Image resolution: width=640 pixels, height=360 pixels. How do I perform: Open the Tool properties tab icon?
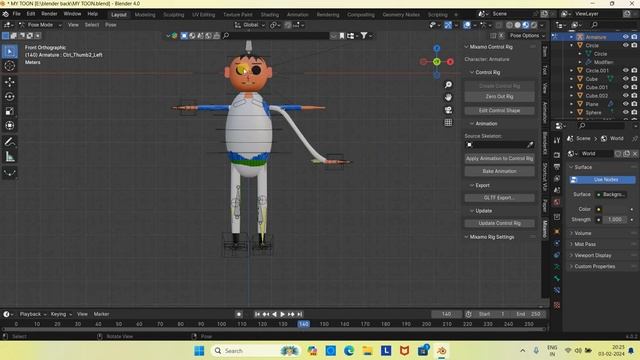(557, 140)
